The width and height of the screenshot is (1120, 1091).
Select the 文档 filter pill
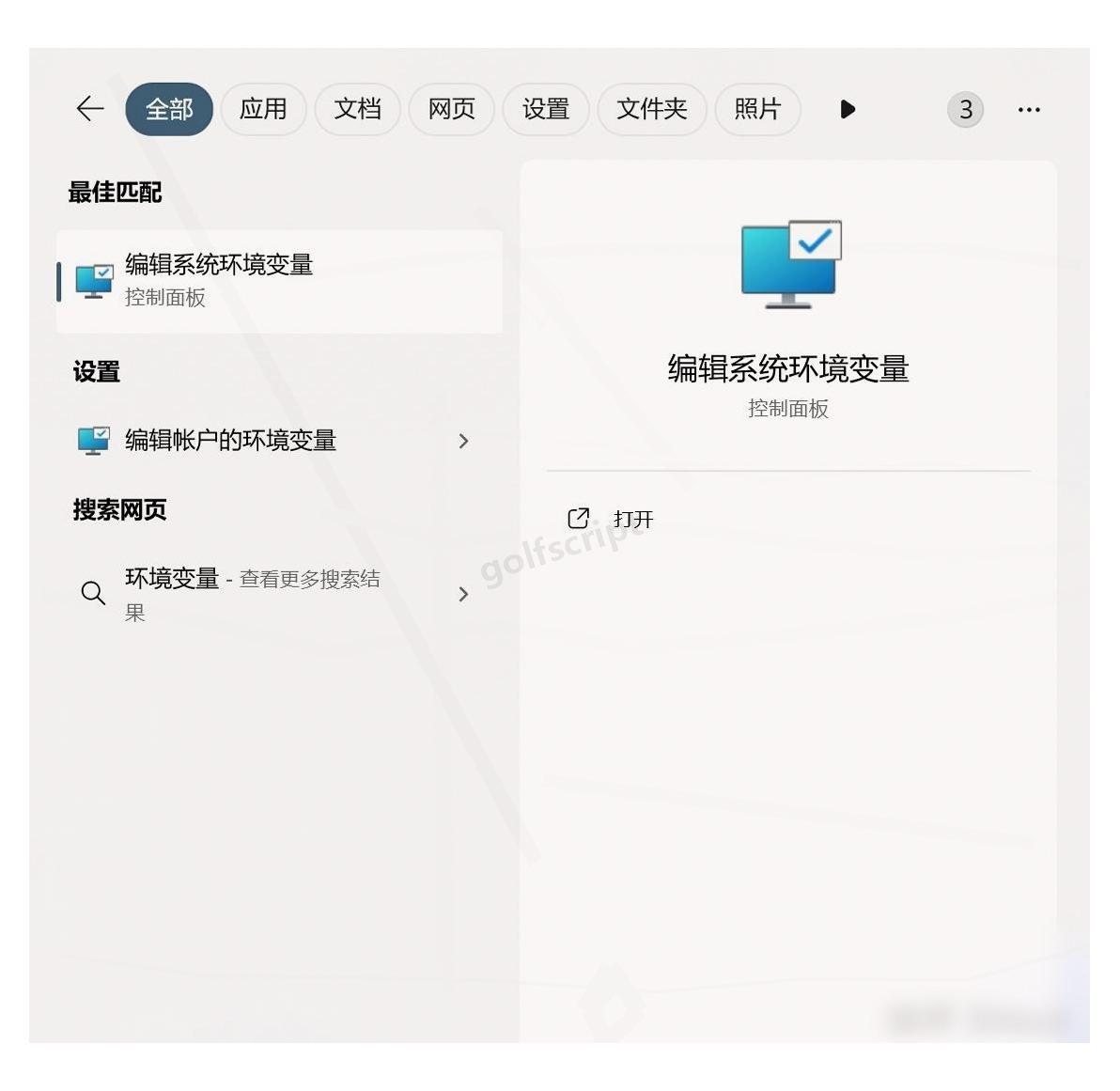358,109
